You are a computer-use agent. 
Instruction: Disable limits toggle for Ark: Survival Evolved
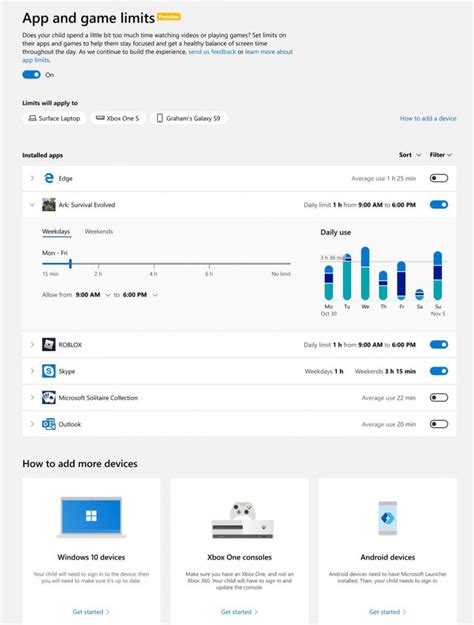[439, 205]
